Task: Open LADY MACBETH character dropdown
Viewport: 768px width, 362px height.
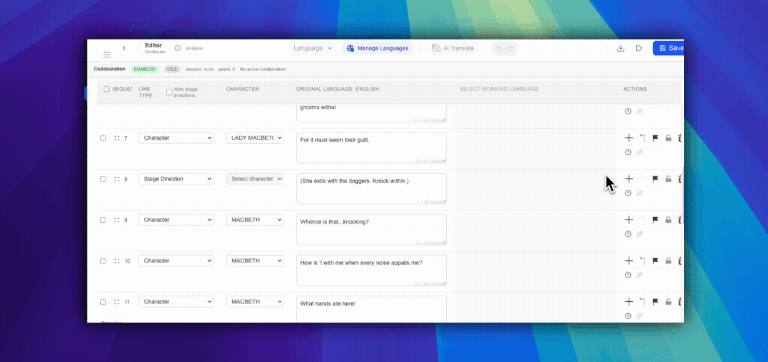Action: coord(255,138)
